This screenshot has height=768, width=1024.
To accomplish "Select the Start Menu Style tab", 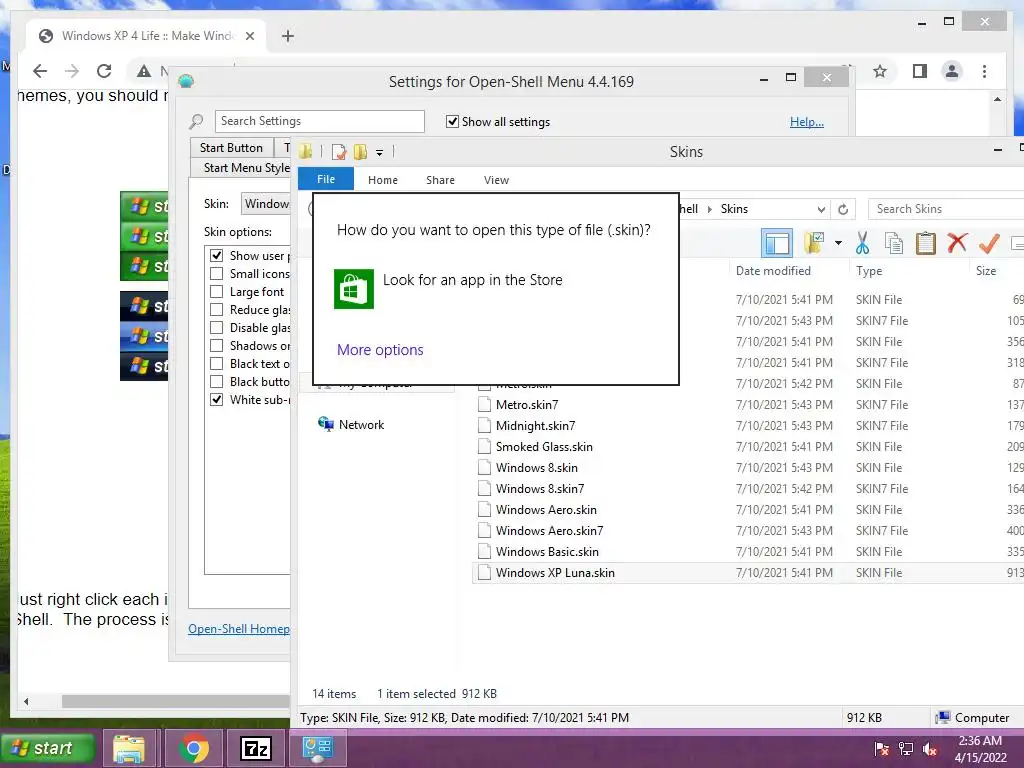I will click(x=246, y=168).
